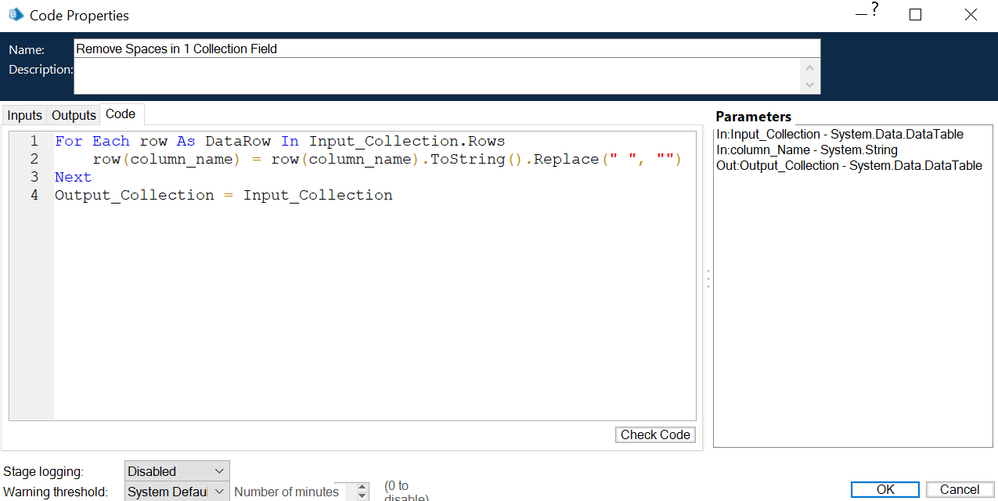
Task: Click the Cancel button
Action: click(960, 490)
